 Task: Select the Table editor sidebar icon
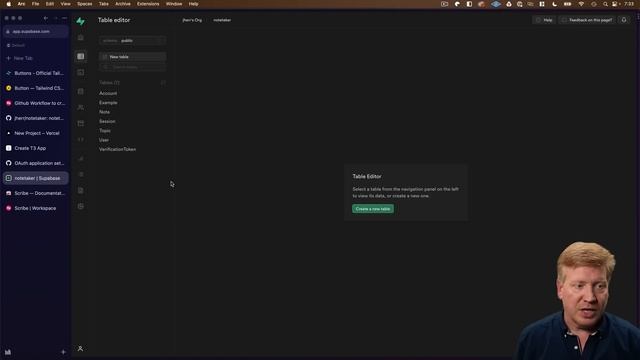[x=81, y=56]
